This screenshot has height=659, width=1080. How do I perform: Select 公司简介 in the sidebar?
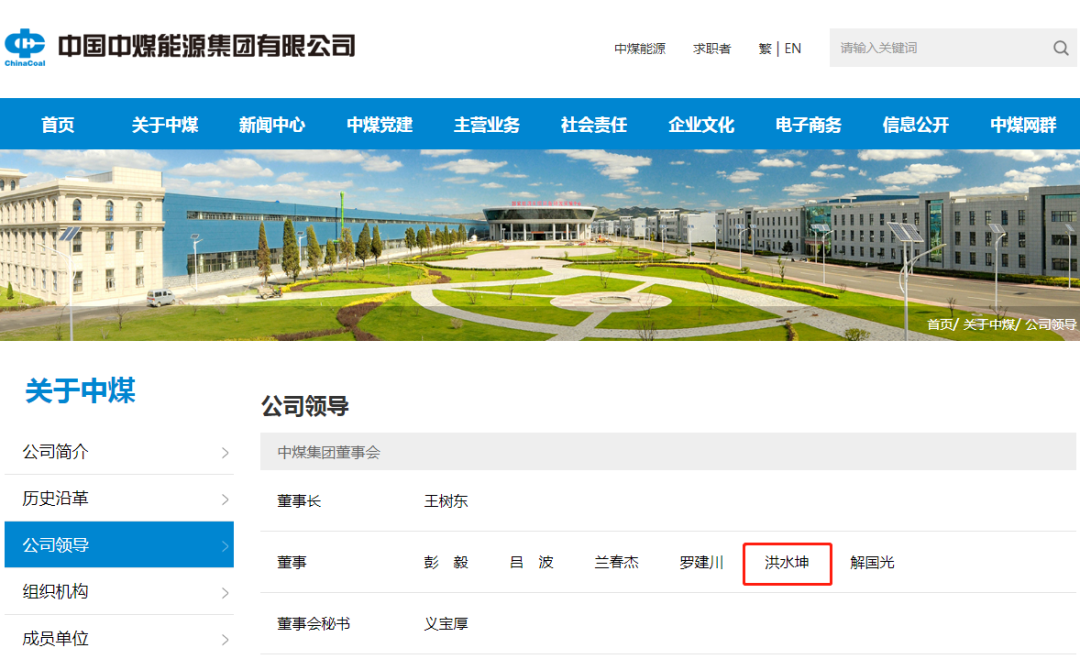point(119,452)
